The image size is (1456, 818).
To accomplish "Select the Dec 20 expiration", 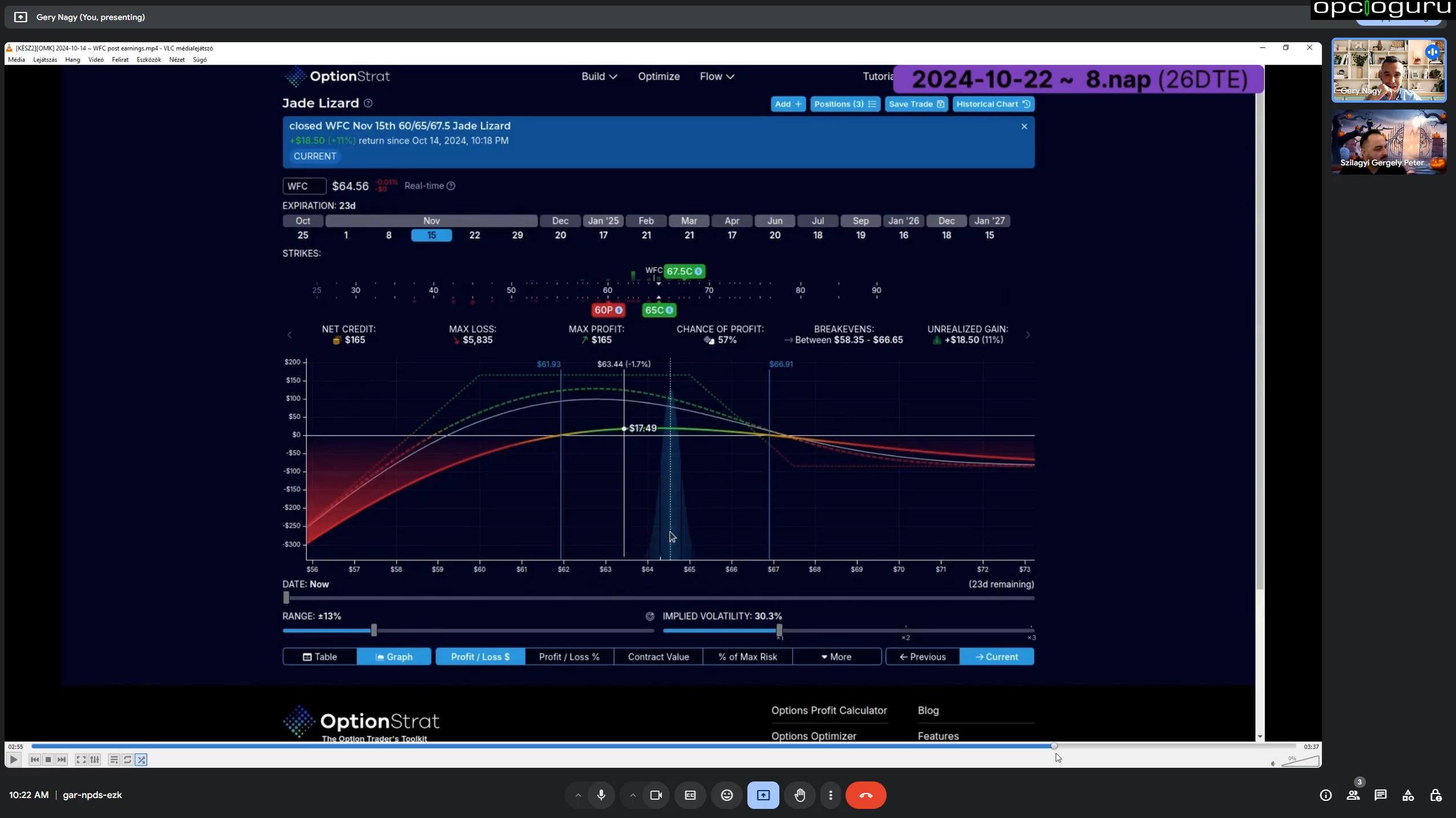I will click(560, 235).
